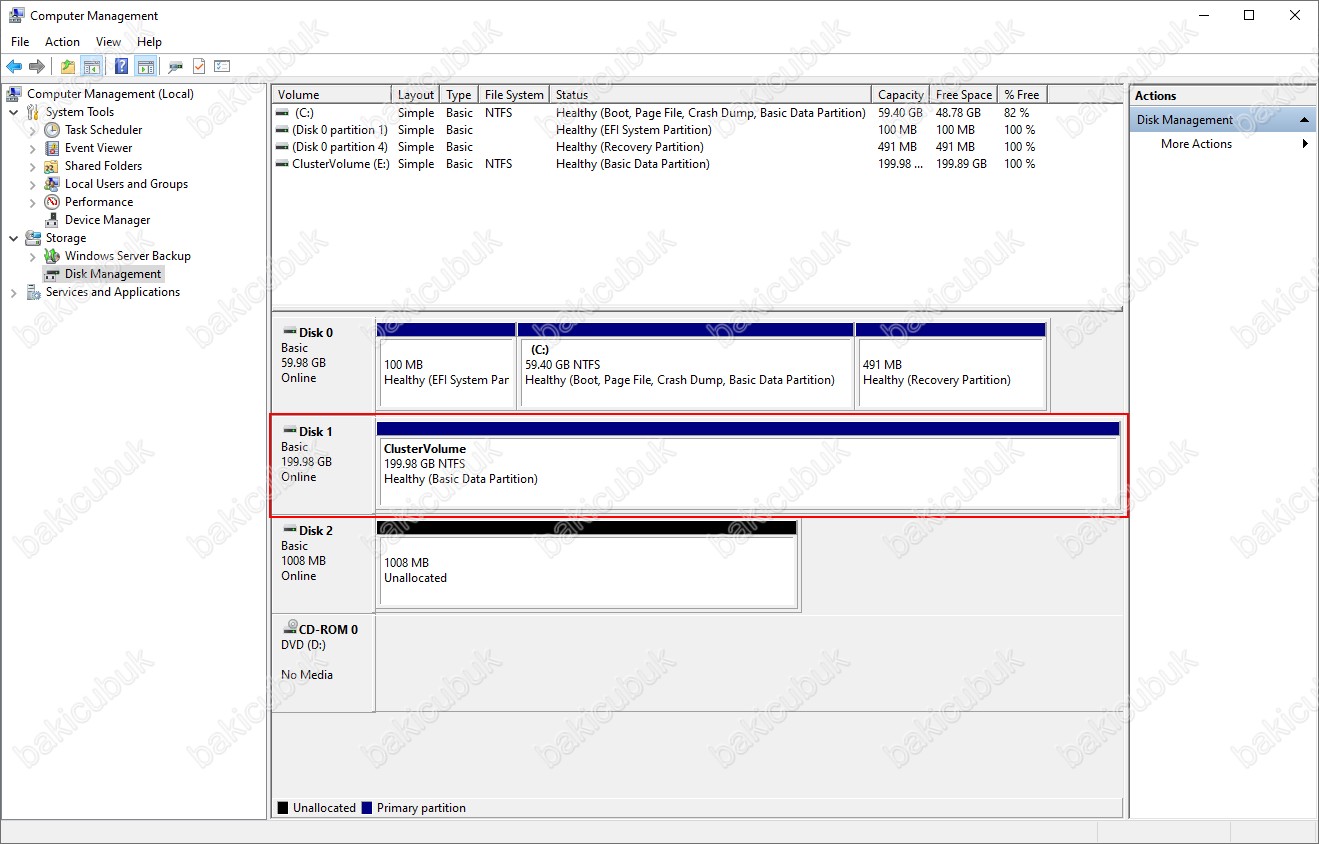Sort by the Free Space column header
The height and width of the screenshot is (844, 1319).
point(964,95)
